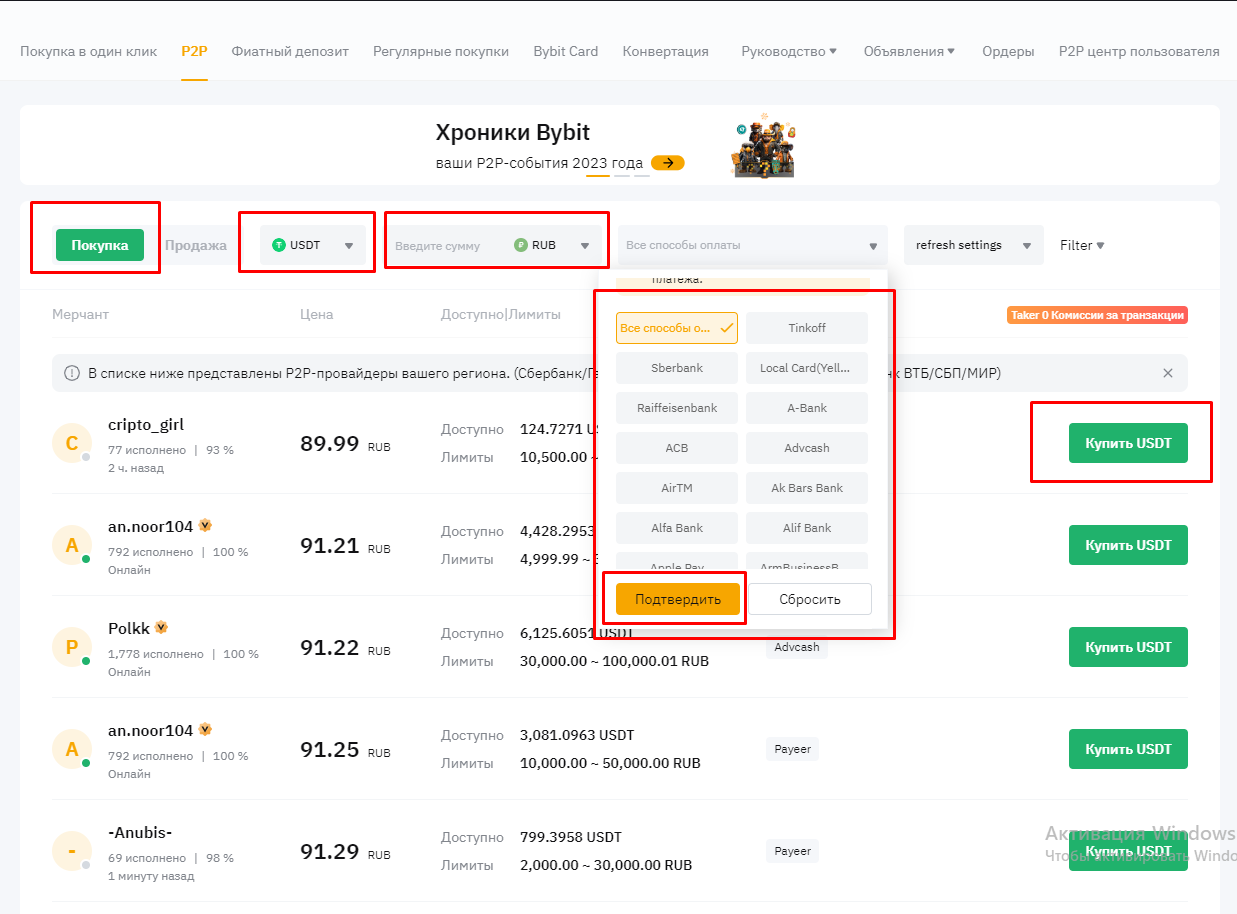The image size is (1237, 914).
Task: Select Alfa Bank payment method
Action: [x=677, y=528]
